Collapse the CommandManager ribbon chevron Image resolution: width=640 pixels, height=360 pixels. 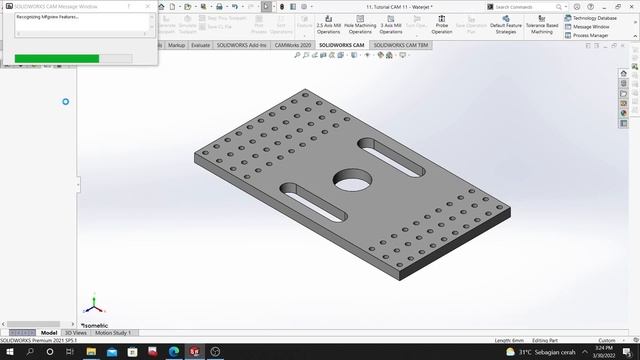pyautogui.click(x=635, y=36)
